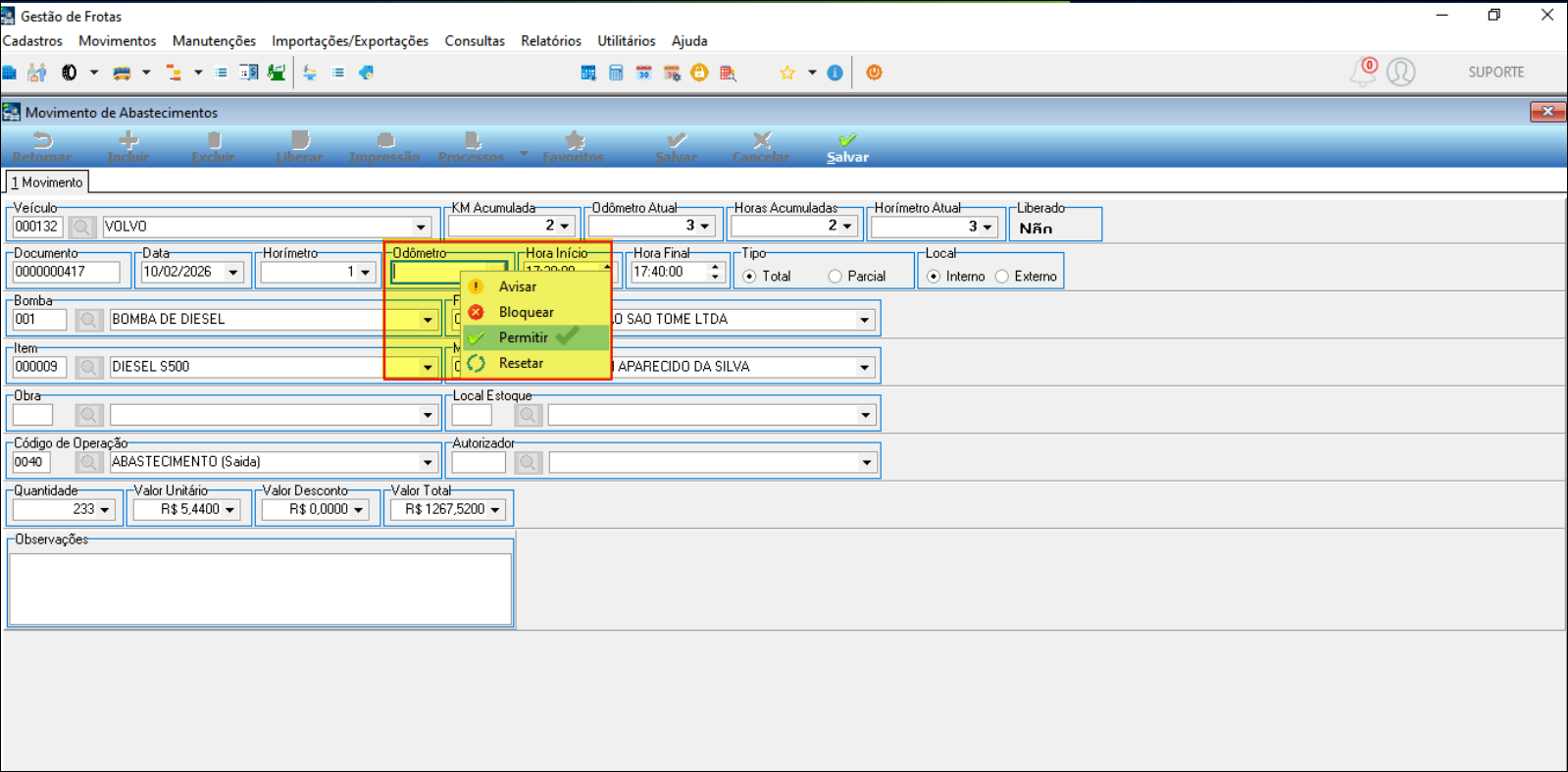The image size is (1568, 772).
Task: Open the calculator toolbar icon
Action: [616, 73]
